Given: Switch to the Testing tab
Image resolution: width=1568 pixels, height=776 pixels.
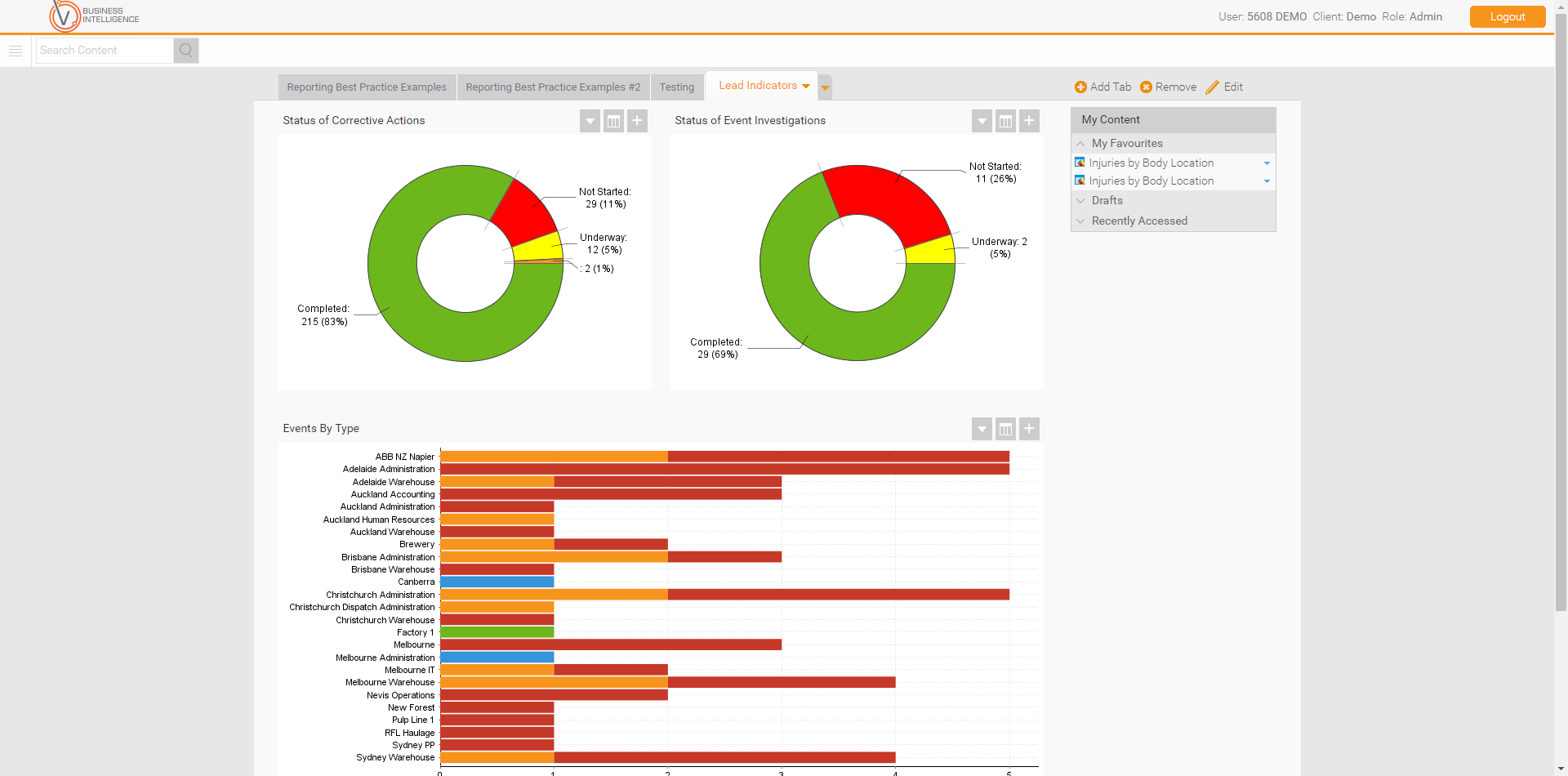Looking at the screenshot, I should 676,87.
